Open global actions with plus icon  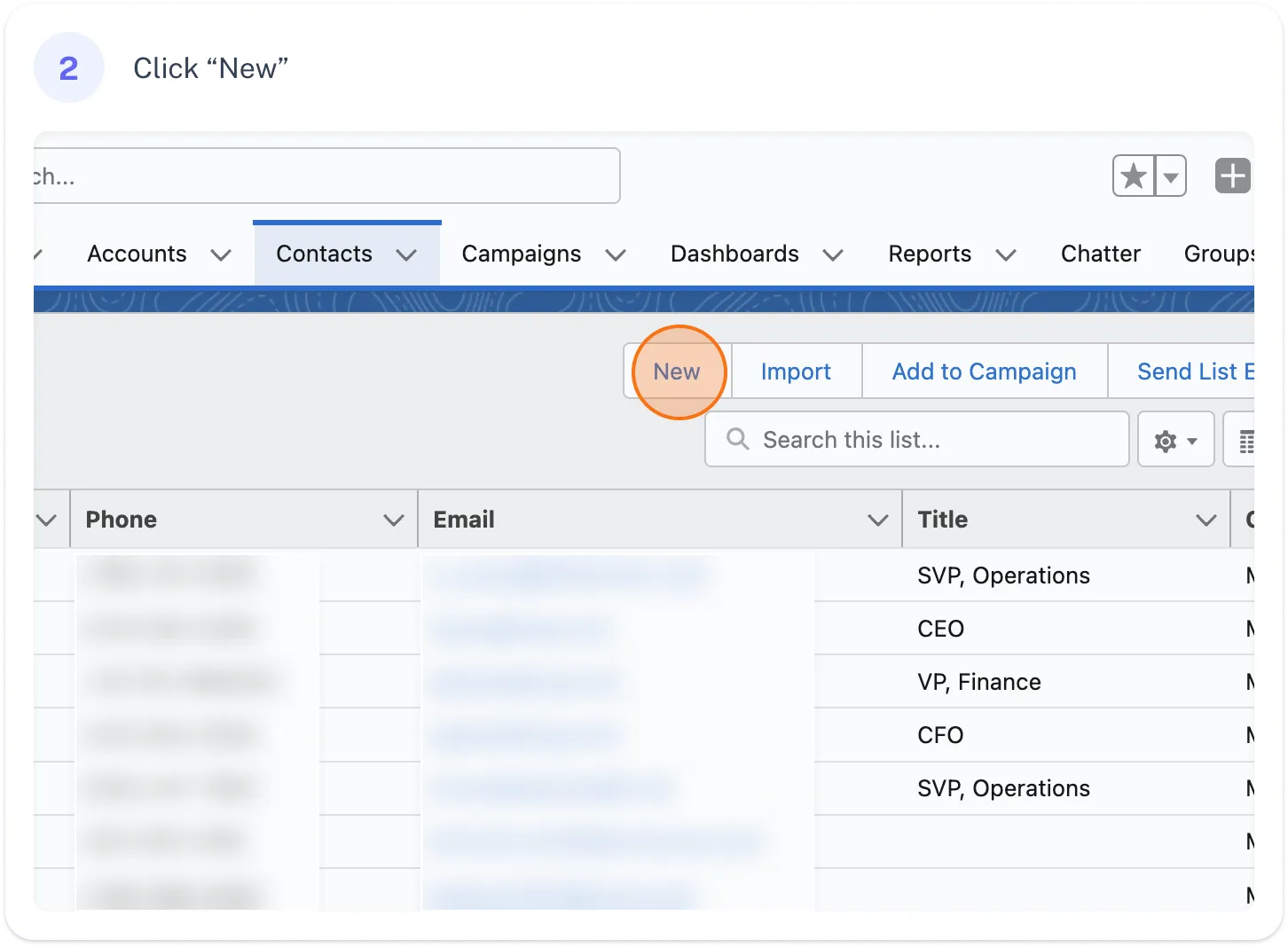[1232, 176]
